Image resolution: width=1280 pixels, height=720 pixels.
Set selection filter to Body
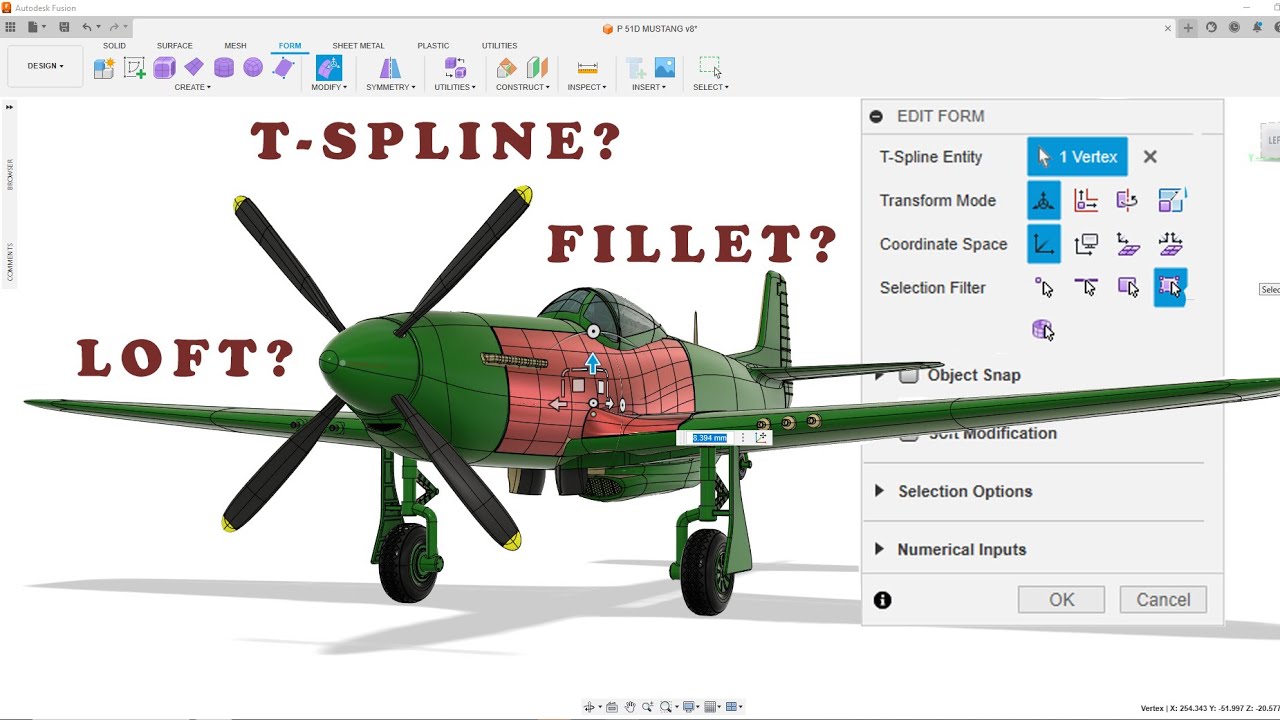click(x=1044, y=330)
